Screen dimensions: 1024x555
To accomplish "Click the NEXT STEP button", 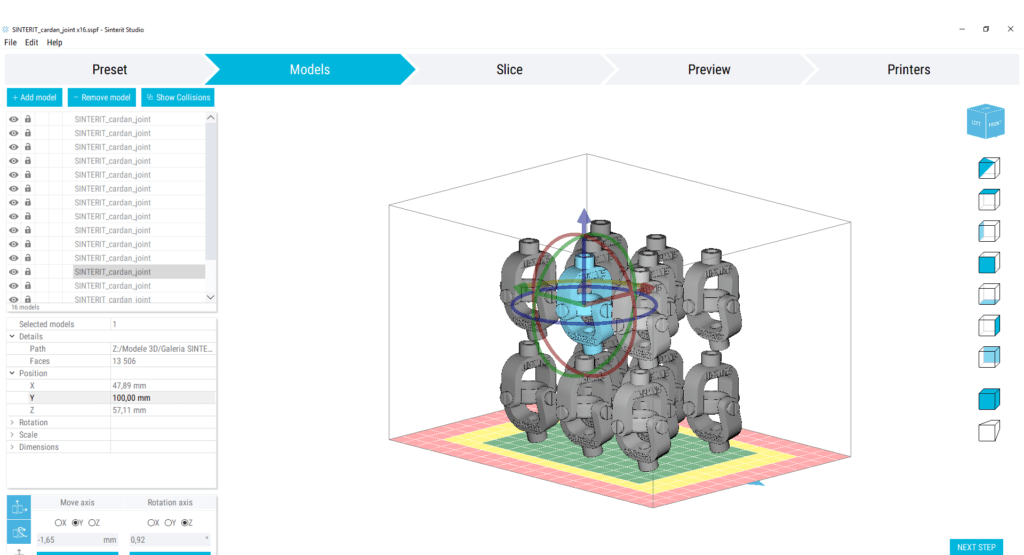I will click(975, 547).
